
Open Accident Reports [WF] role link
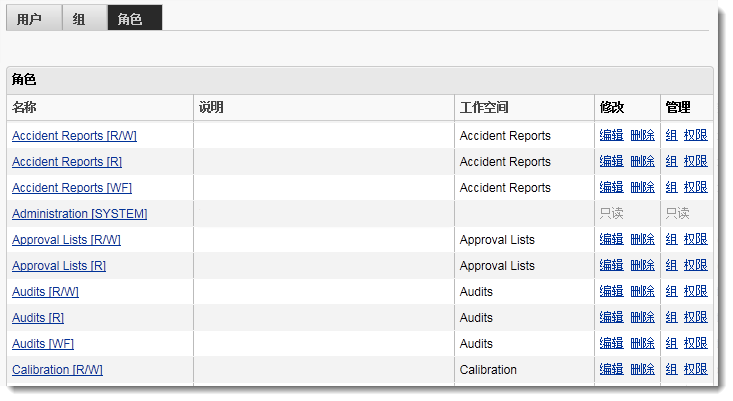coord(72,188)
